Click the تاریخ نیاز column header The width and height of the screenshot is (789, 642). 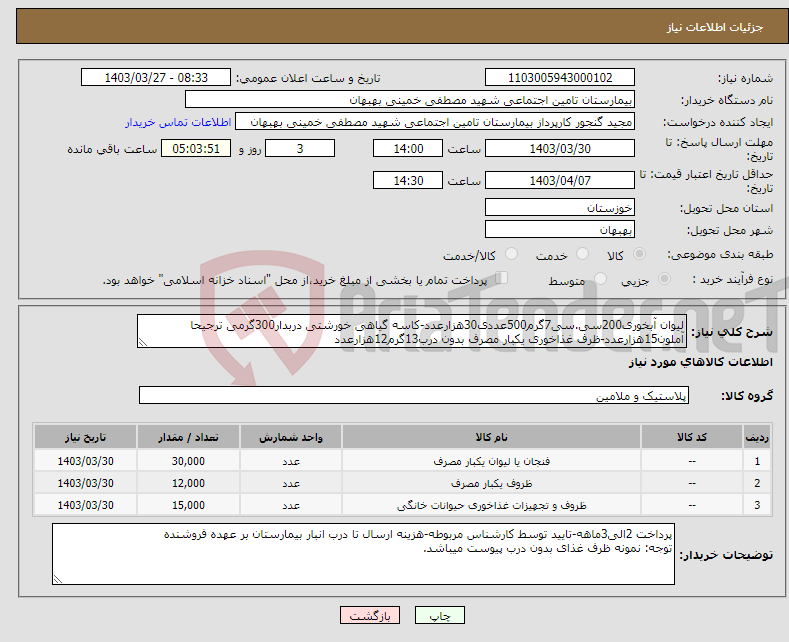pyautogui.click(x=85, y=437)
